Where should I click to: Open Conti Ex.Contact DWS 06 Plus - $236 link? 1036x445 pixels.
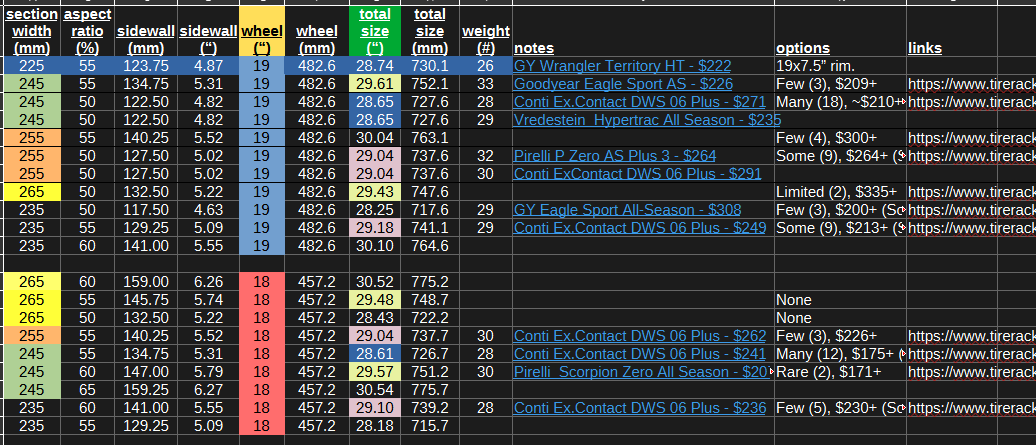tap(640, 407)
